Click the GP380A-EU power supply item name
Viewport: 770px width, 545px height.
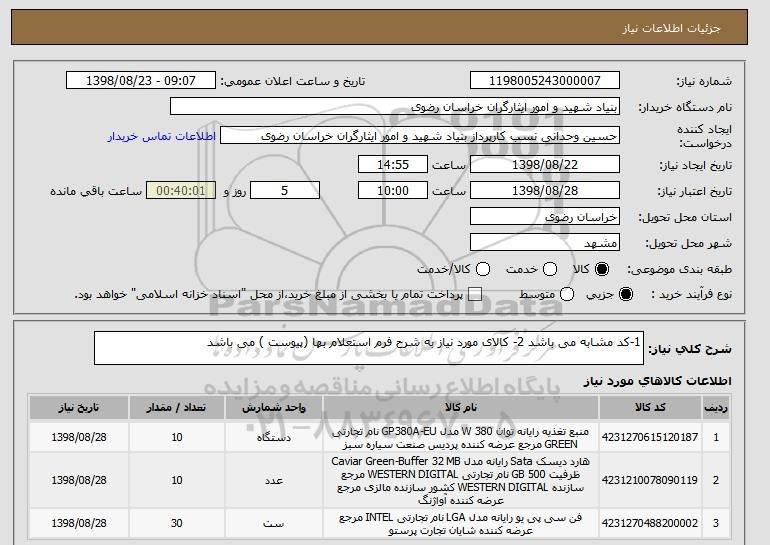tap(461, 437)
